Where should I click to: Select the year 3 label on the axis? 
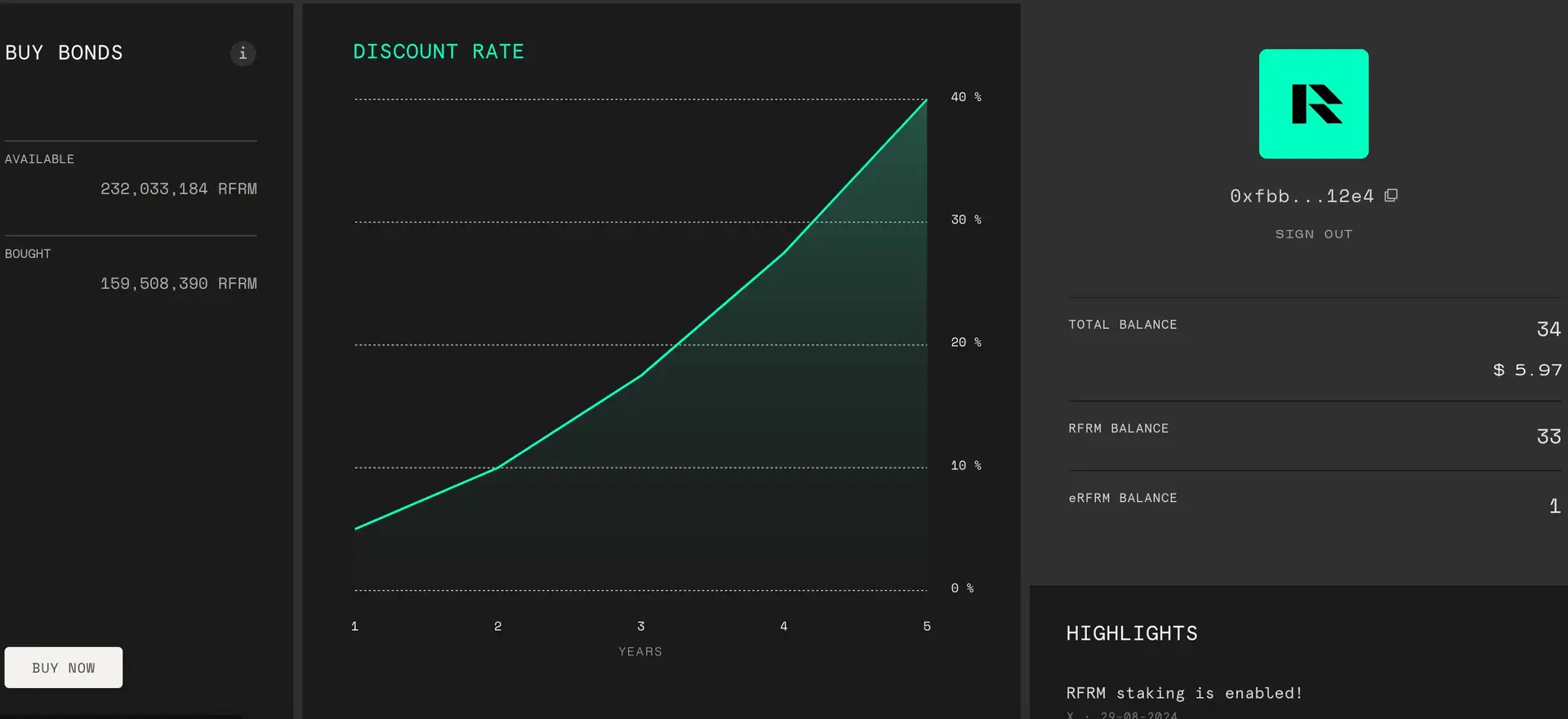[640, 626]
